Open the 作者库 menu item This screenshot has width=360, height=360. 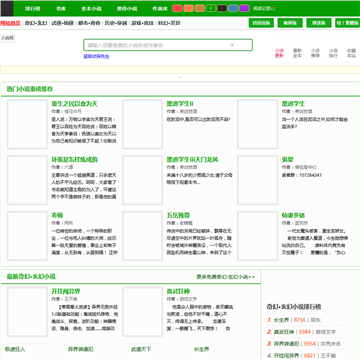[160, 9]
